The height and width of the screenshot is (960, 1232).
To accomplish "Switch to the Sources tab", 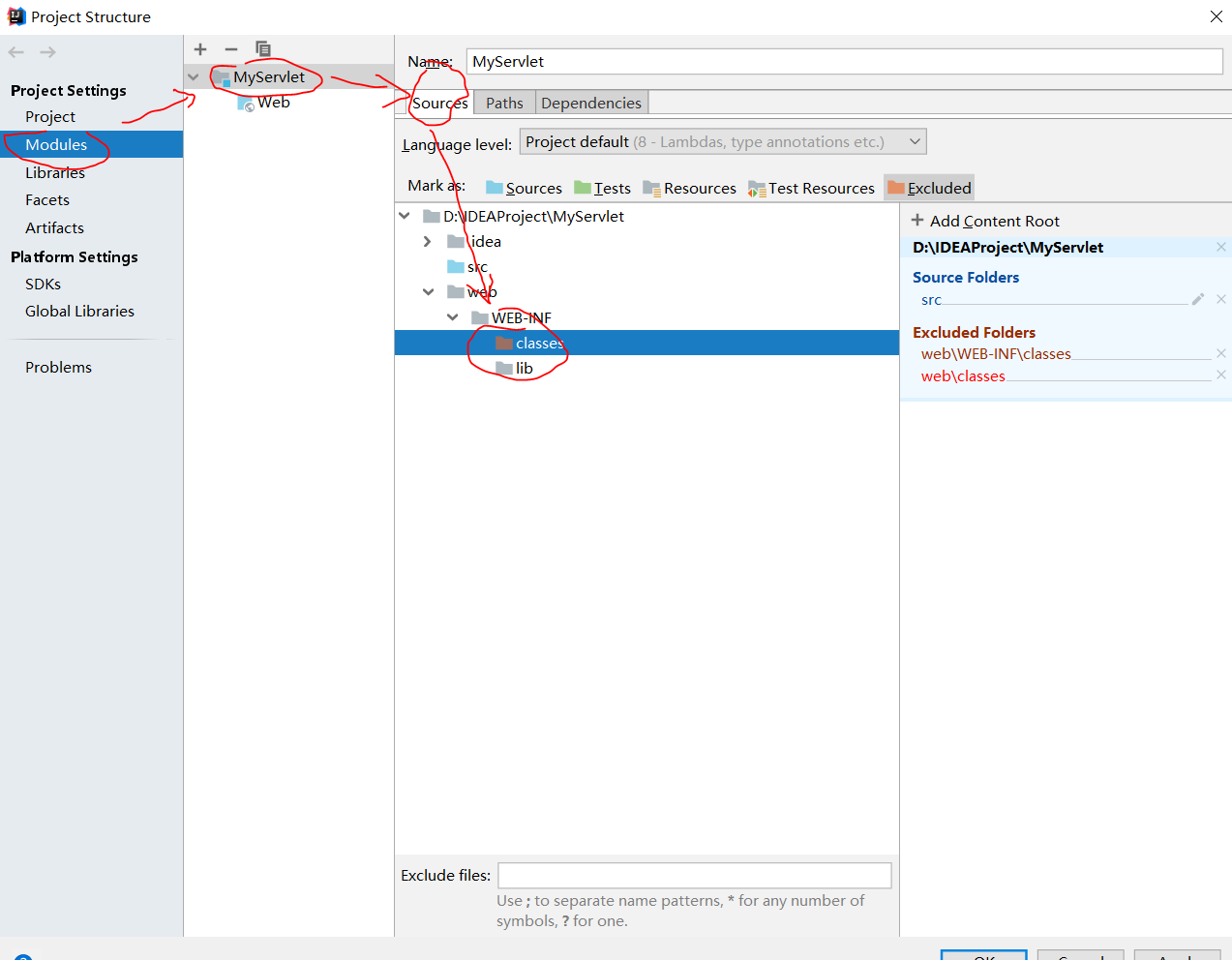I will (440, 103).
